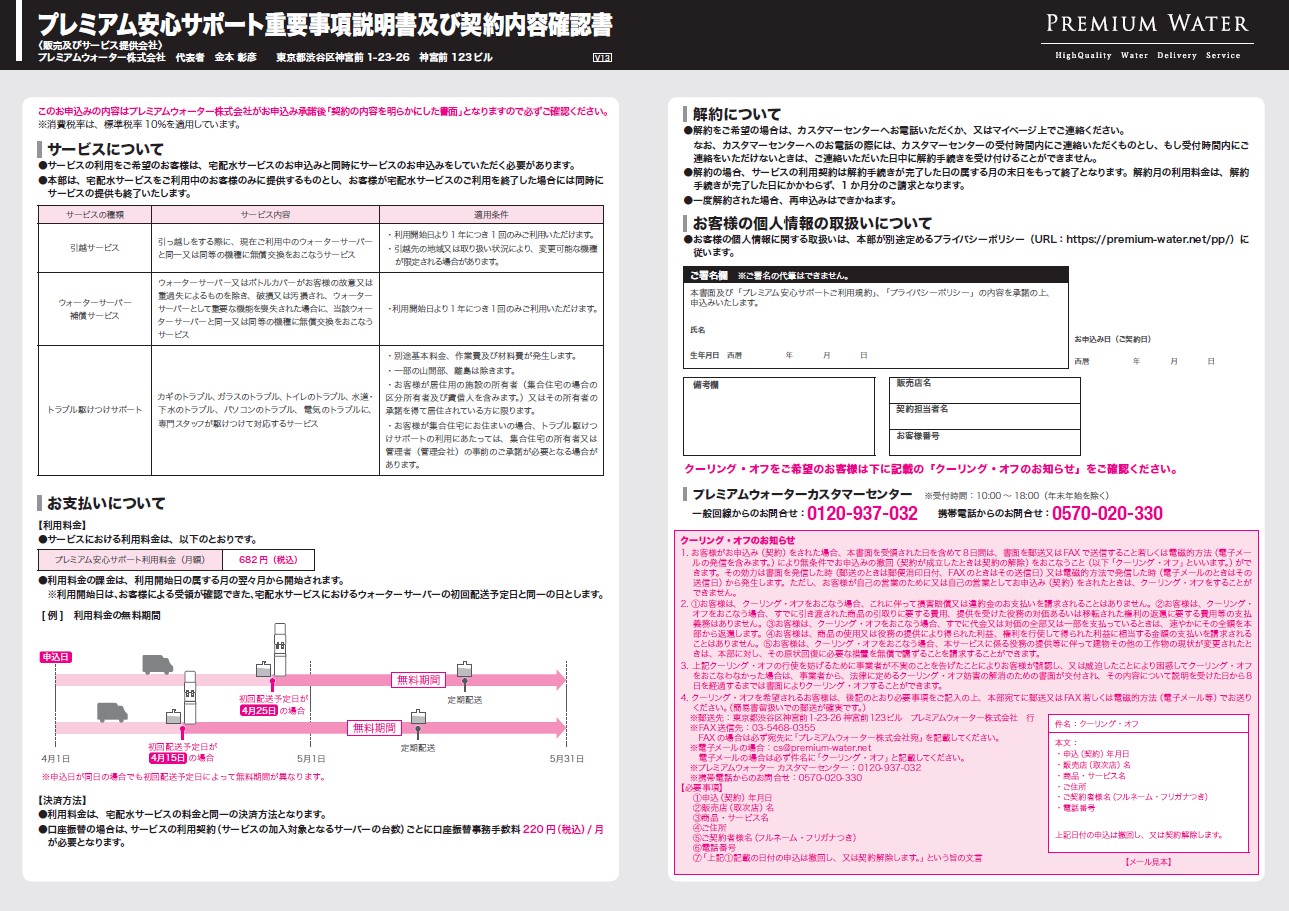
Task: Click the プレミアムウォーターカスタマーセンター heading
Action: point(802,494)
